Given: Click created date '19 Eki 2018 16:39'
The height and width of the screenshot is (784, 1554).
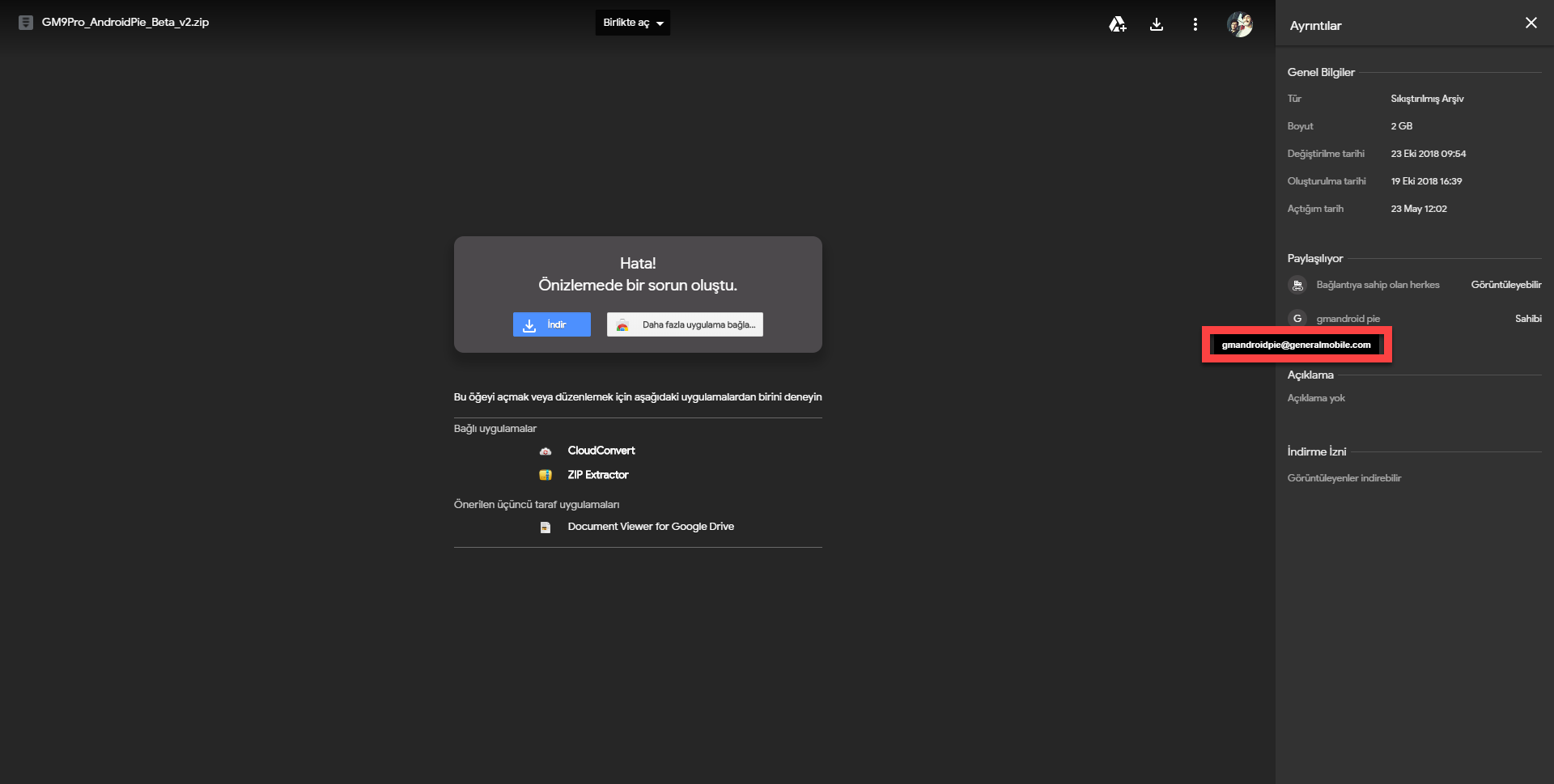Looking at the screenshot, I should [1427, 181].
